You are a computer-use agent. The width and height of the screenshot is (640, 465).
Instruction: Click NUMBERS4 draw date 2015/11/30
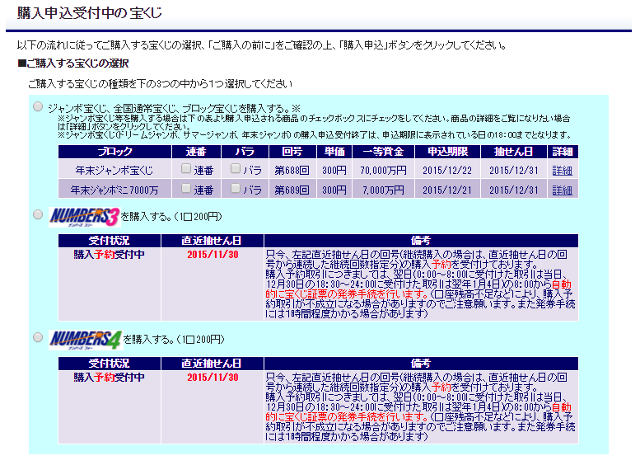tap(213, 377)
